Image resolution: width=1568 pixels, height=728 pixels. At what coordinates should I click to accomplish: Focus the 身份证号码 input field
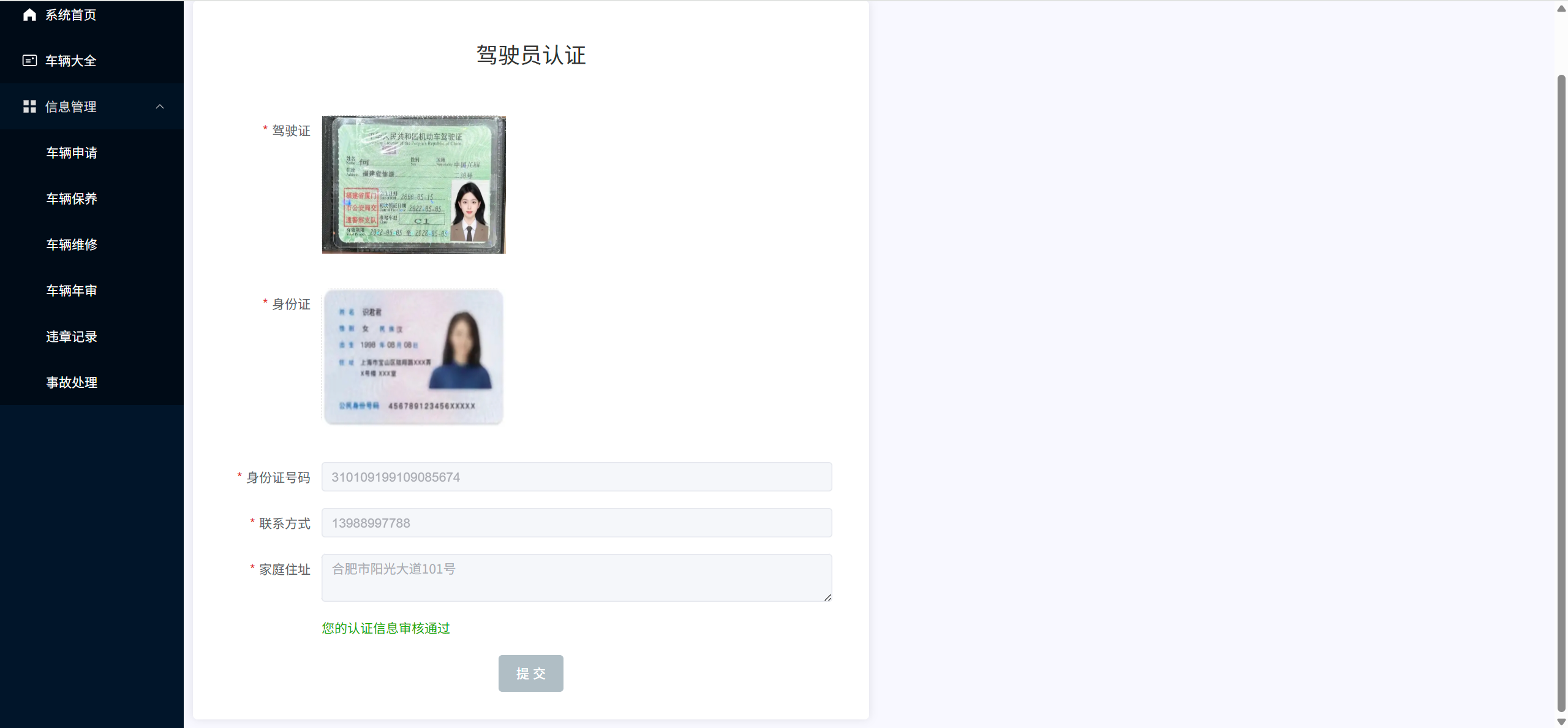tap(576, 477)
